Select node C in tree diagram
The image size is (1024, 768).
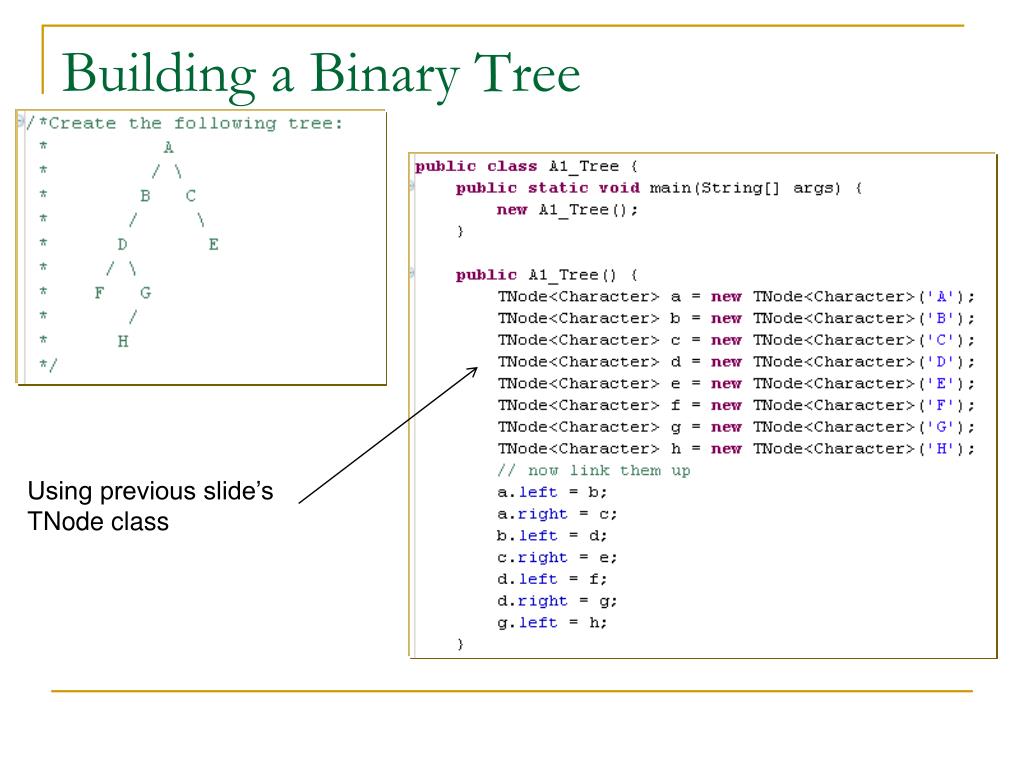(191, 196)
